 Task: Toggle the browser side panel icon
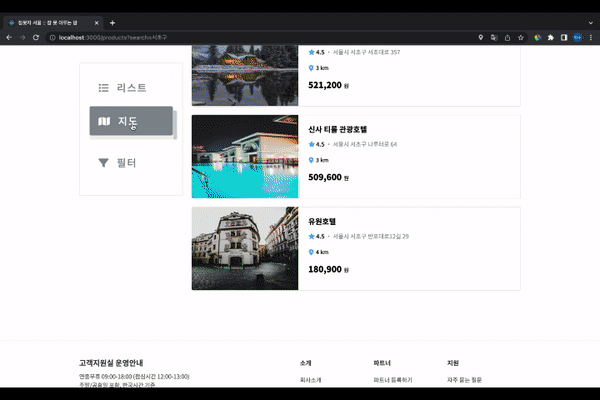[564, 38]
